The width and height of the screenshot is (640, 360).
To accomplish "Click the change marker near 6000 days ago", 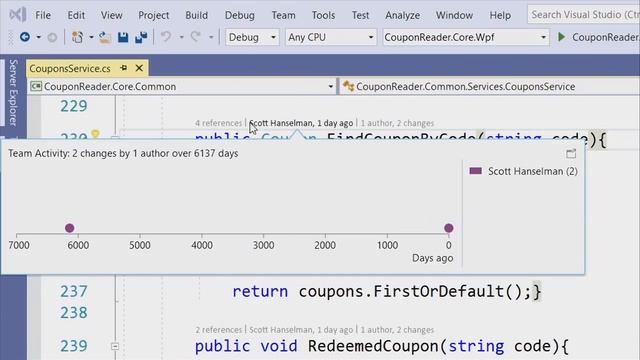I will [69, 228].
